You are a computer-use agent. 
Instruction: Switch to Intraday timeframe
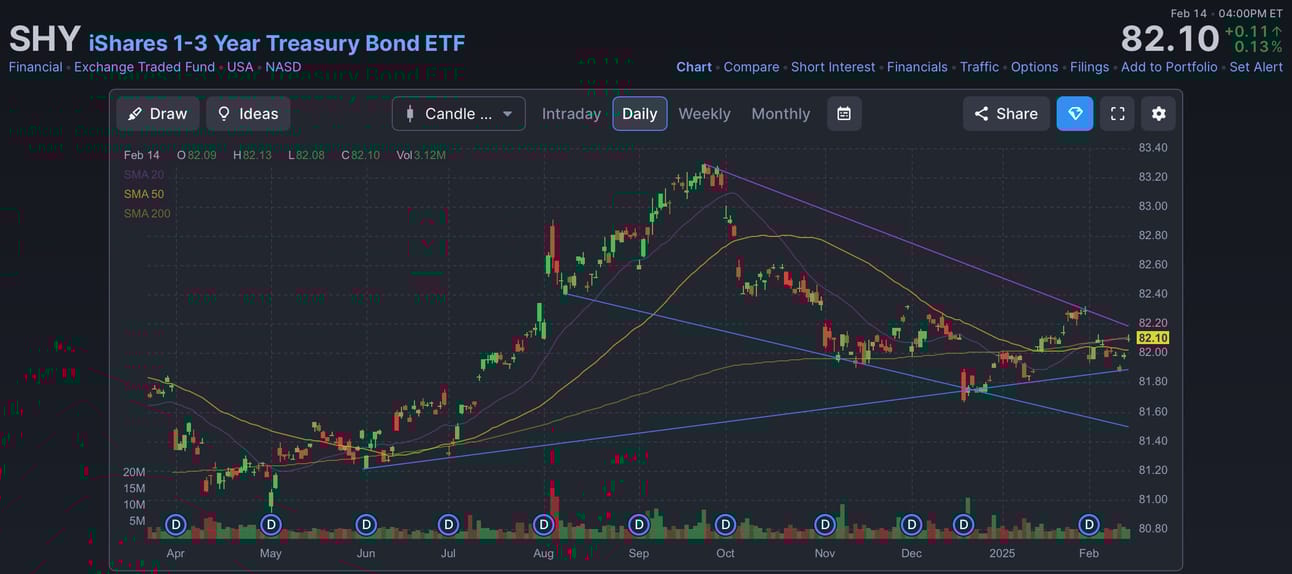click(x=571, y=114)
